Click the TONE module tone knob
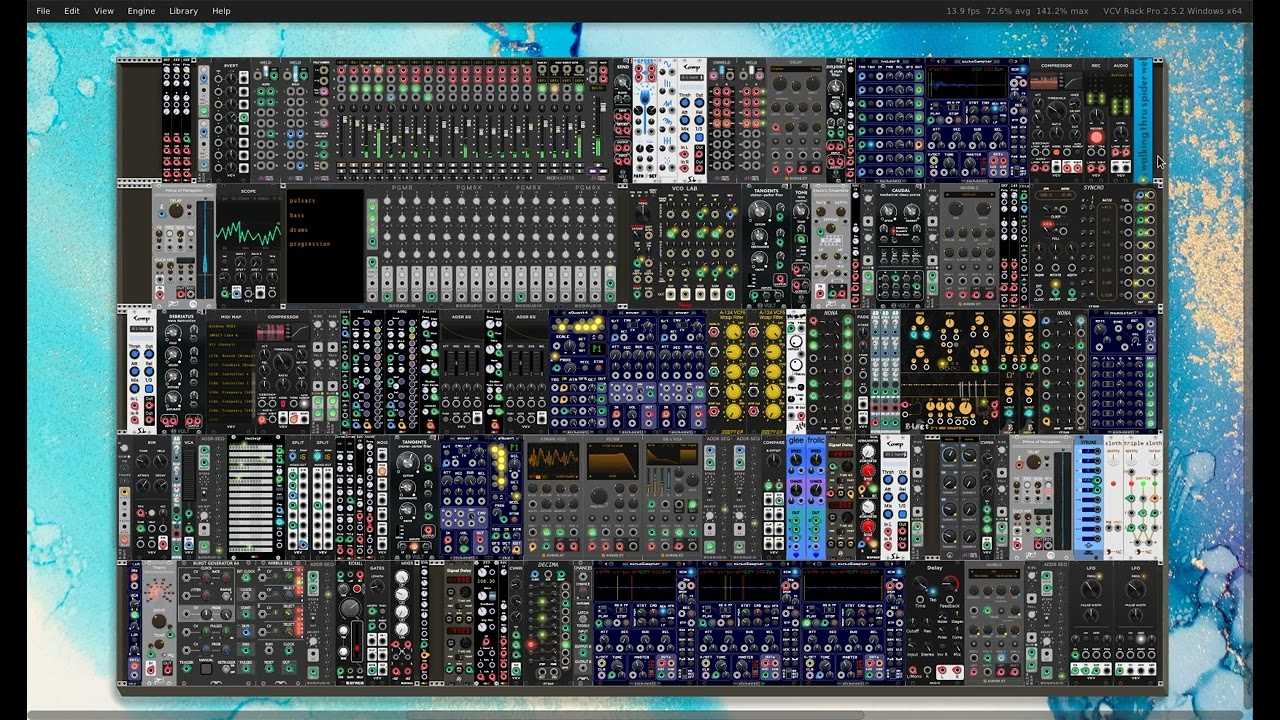The height and width of the screenshot is (720, 1280). tap(802, 213)
